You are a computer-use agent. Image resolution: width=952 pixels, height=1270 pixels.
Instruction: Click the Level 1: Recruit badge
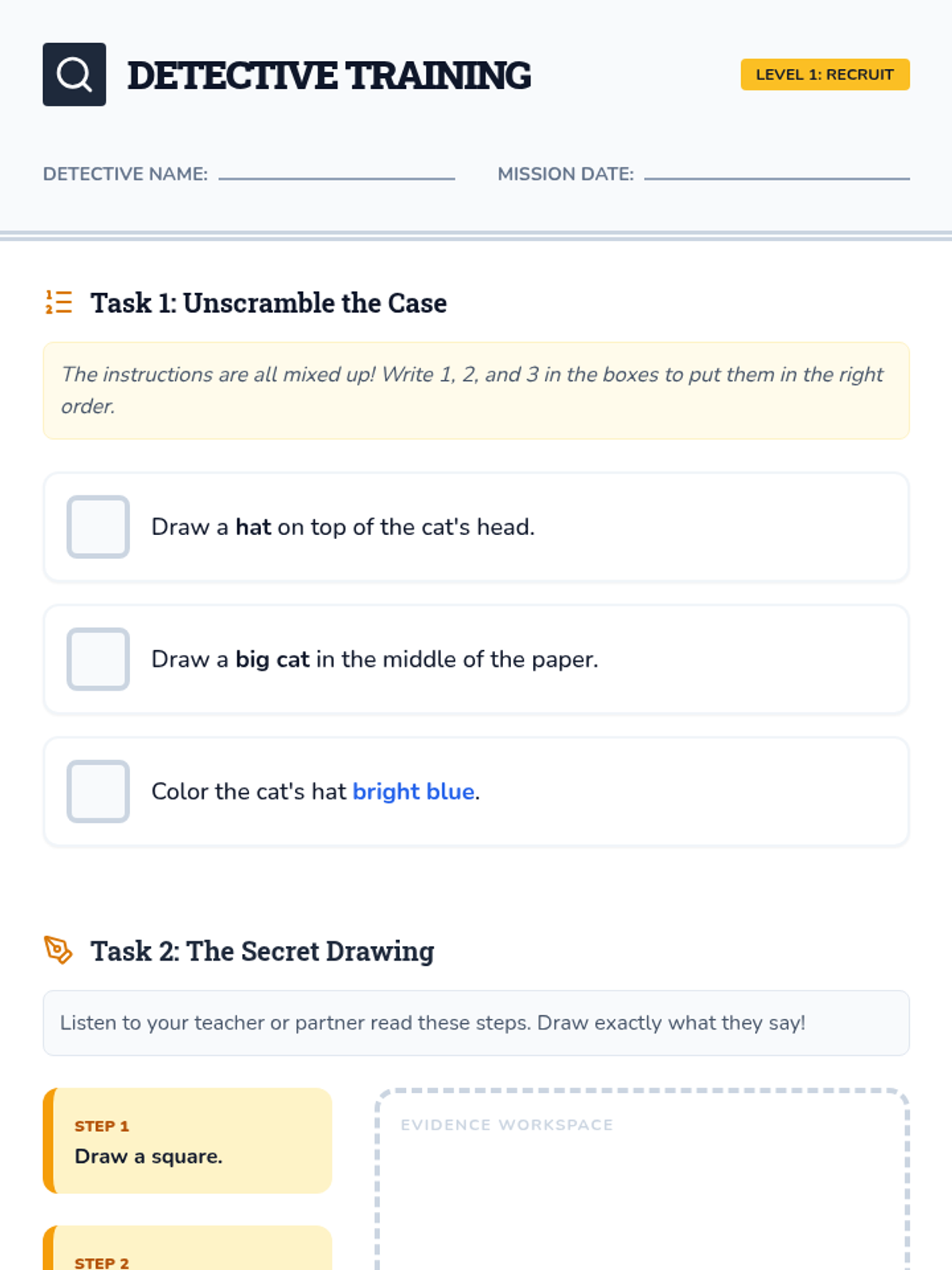[x=824, y=75]
